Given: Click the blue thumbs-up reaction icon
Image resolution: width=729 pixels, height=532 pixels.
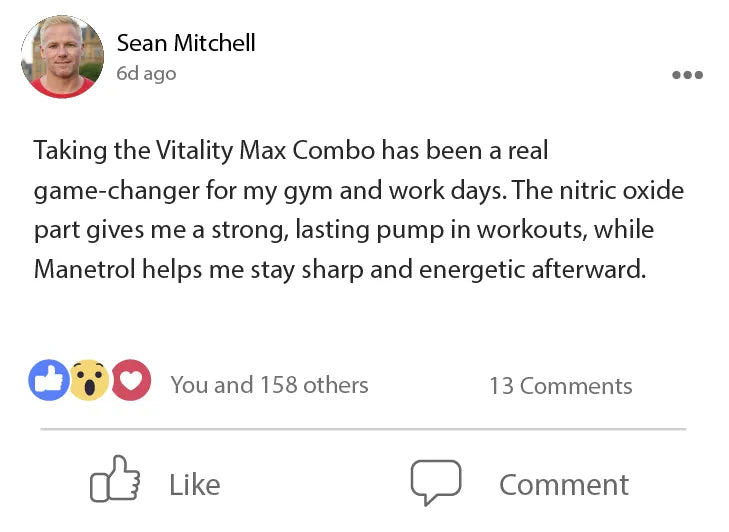Looking at the screenshot, I should pyautogui.click(x=48, y=380).
